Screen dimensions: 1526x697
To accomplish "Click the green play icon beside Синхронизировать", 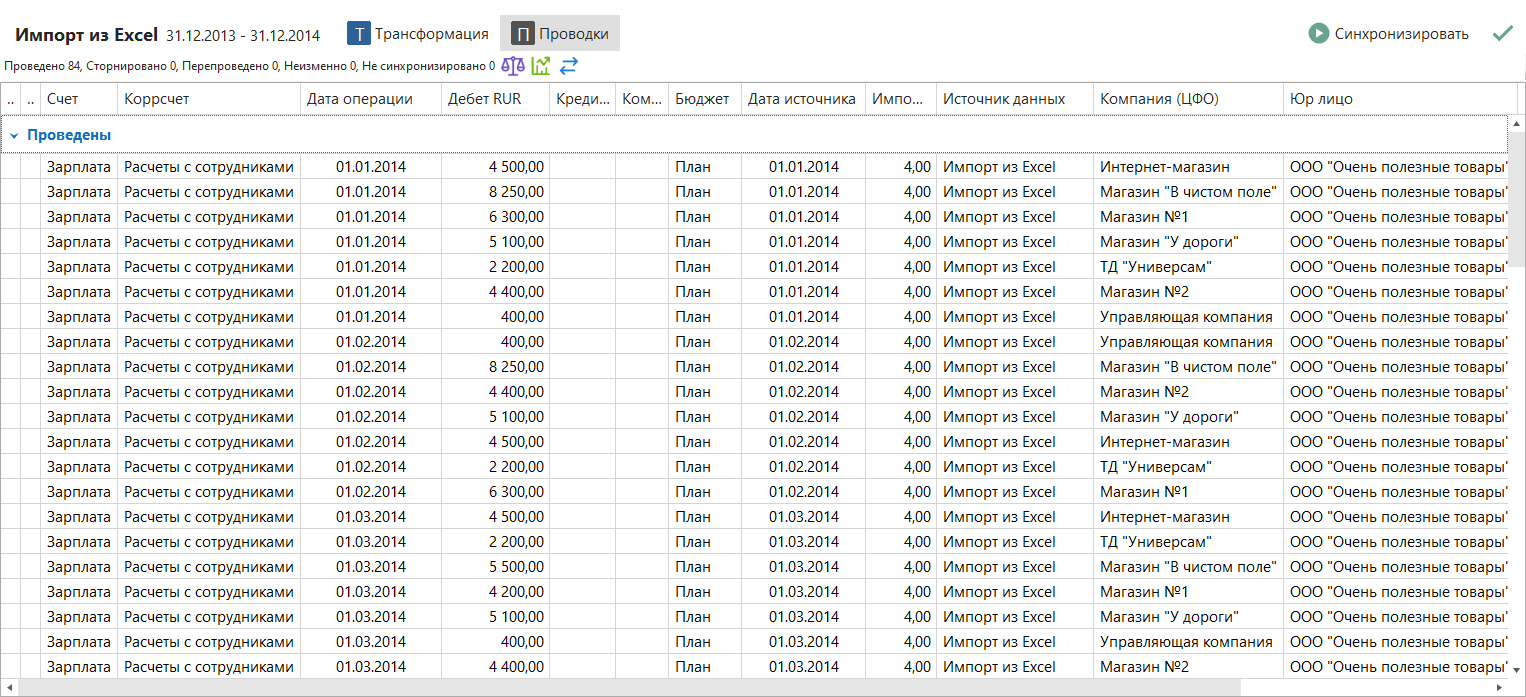I will pos(1319,34).
